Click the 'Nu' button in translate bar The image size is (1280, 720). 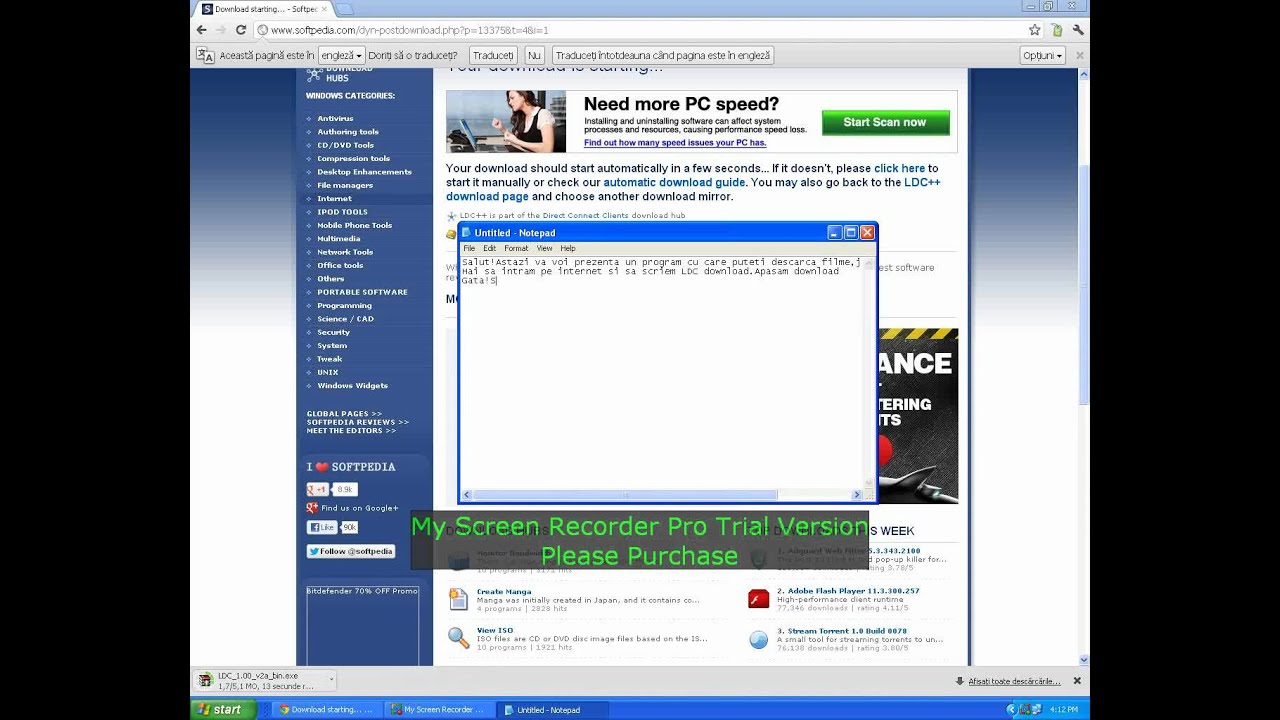point(534,56)
